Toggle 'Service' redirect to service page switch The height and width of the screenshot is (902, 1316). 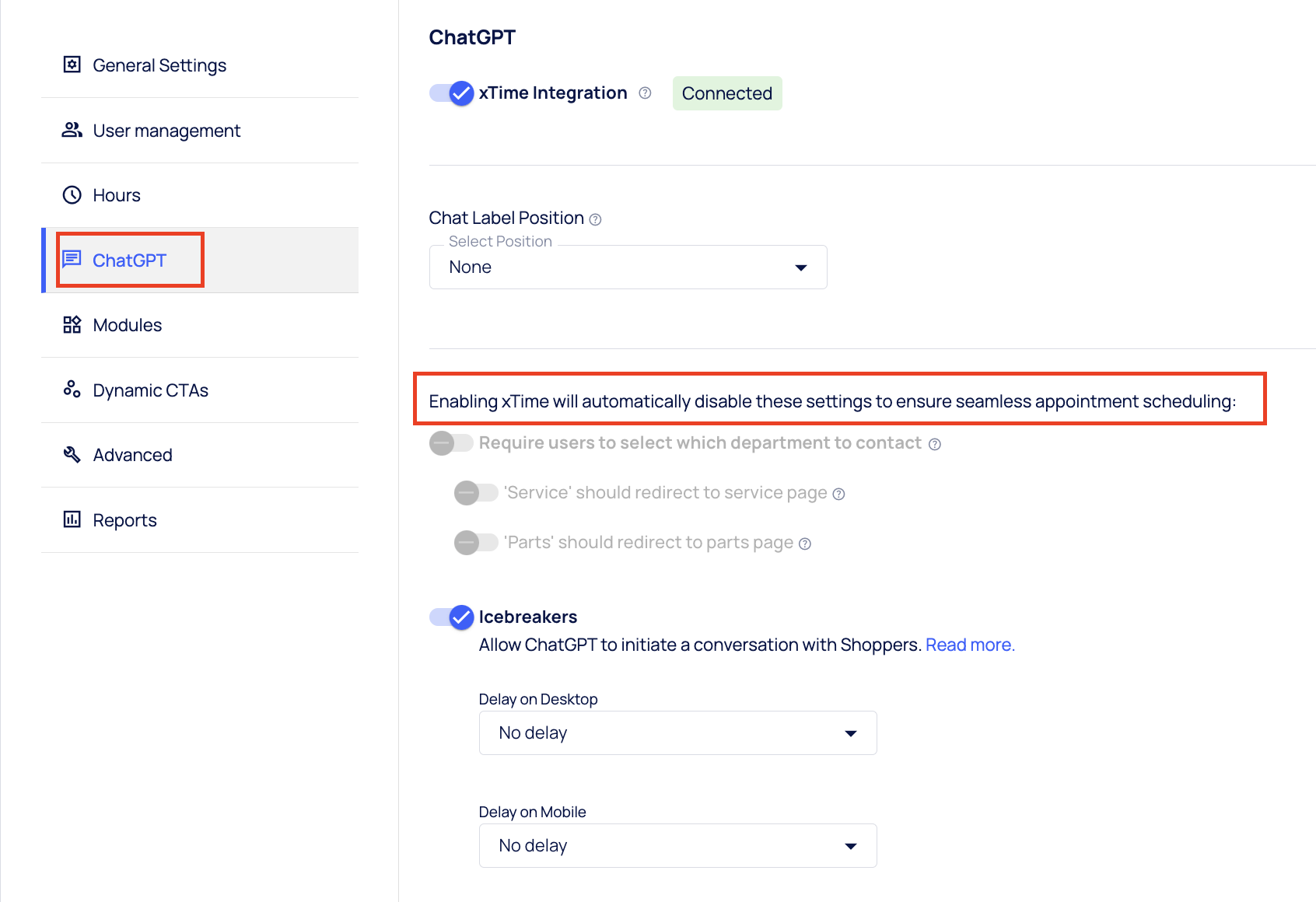click(x=476, y=493)
